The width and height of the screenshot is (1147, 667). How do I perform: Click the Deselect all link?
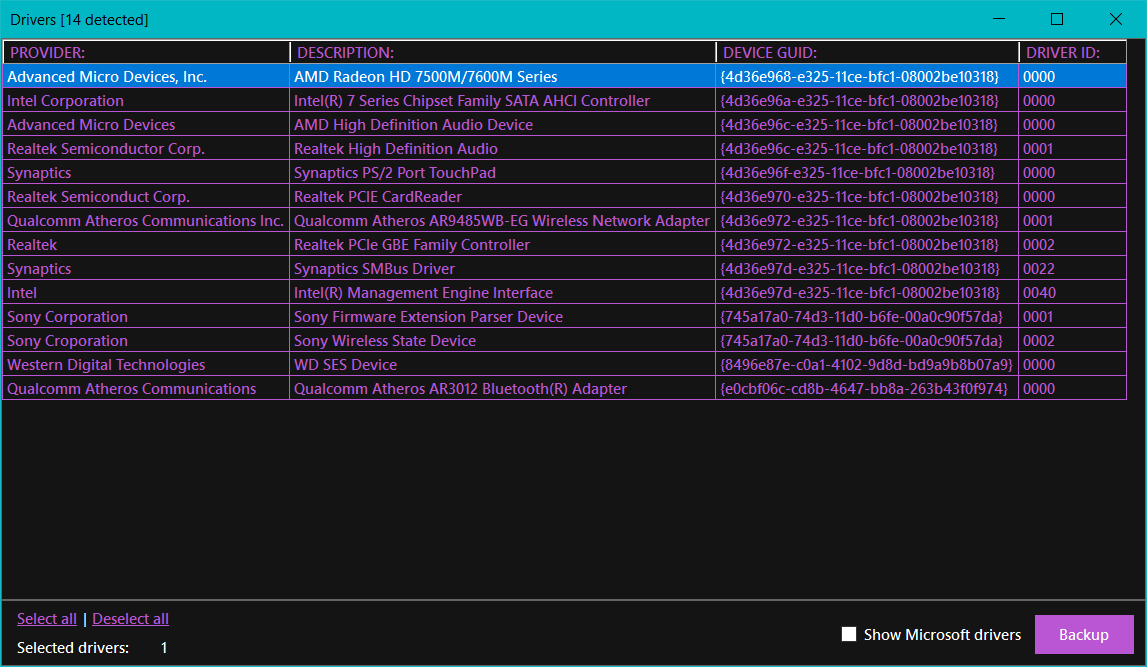pyautogui.click(x=130, y=619)
